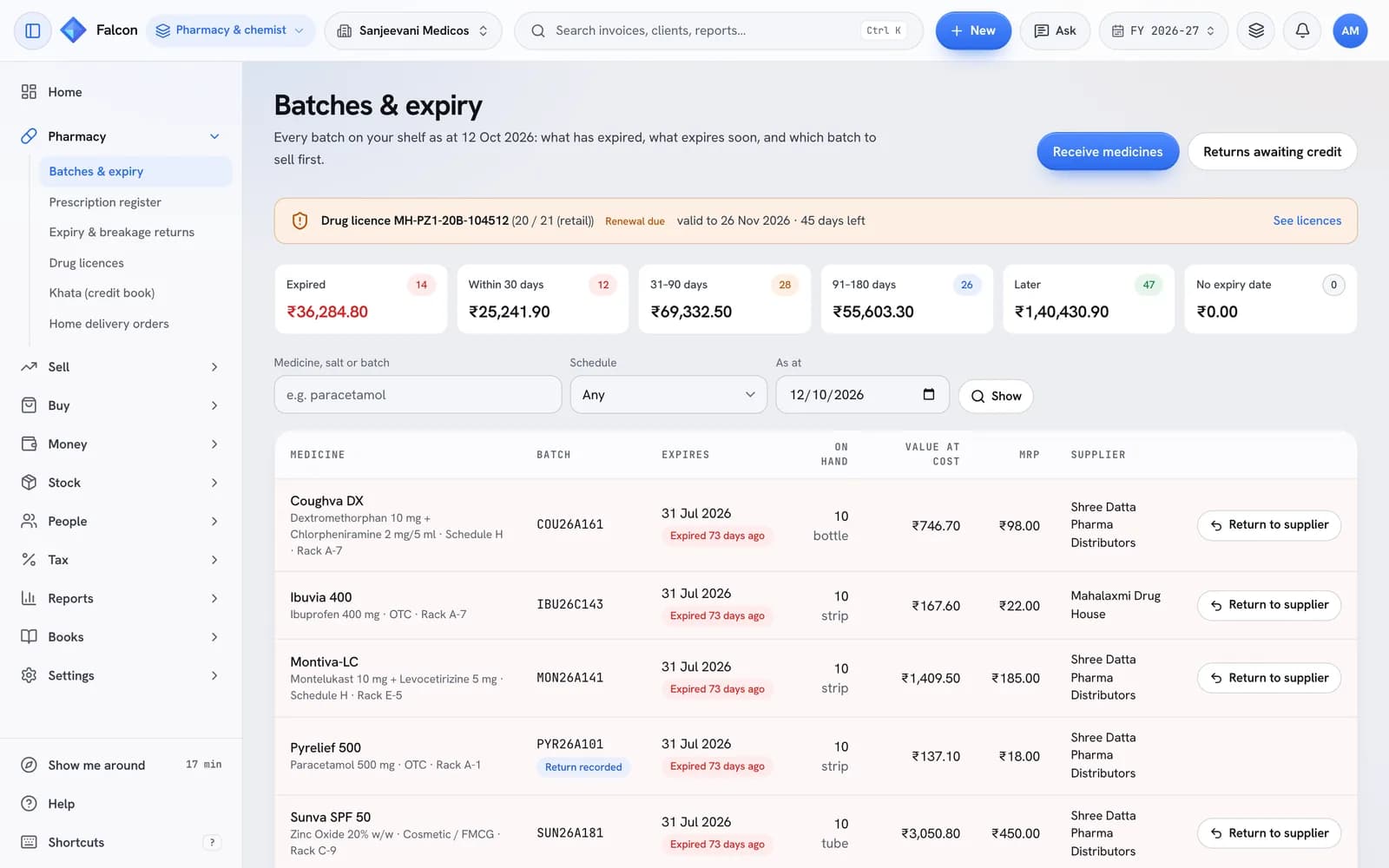Expand the Money section chevron
The image size is (1389, 868).
pos(214,444)
